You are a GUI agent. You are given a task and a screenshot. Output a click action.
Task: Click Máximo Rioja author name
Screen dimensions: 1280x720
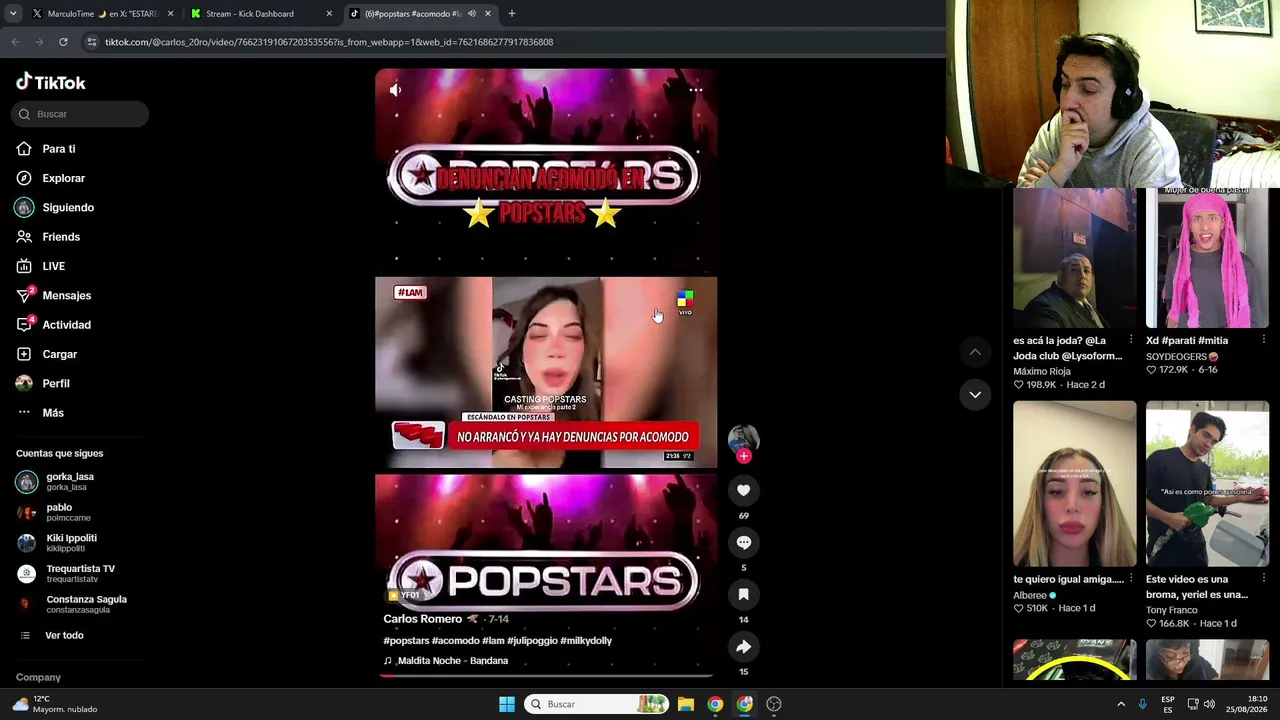click(x=1042, y=372)
